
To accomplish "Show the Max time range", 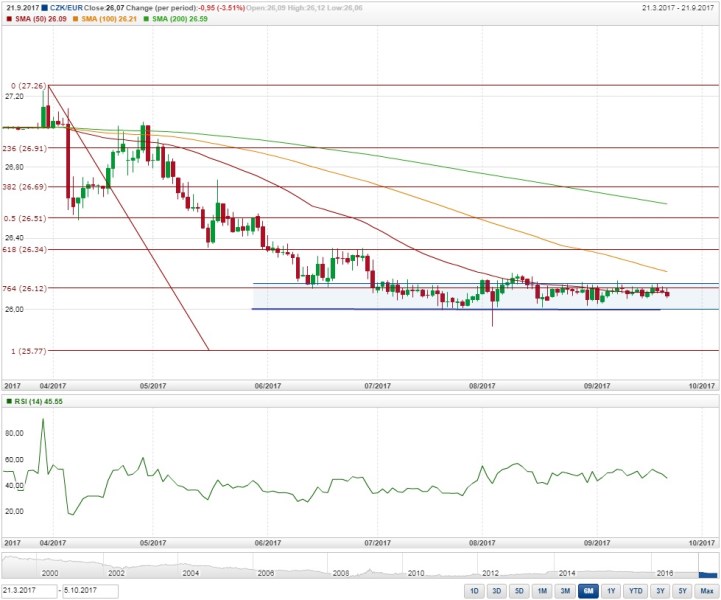I will (x=706, y=592).
